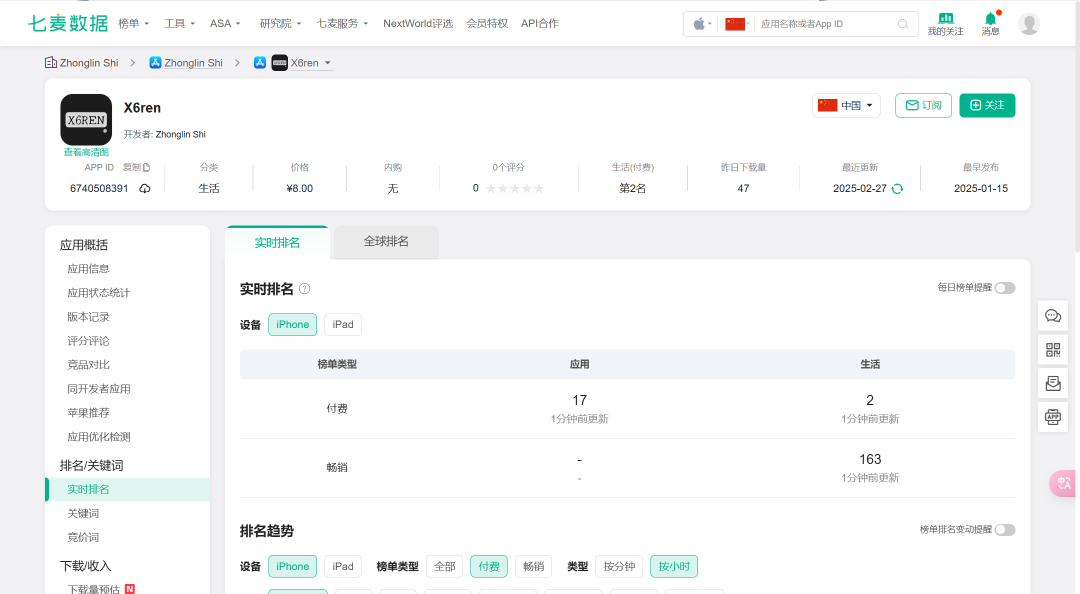Viewport: 1080px width, 594px height.
Task: Click the App Store icon before Zhonglin Shi
Action: pos(155,63)
